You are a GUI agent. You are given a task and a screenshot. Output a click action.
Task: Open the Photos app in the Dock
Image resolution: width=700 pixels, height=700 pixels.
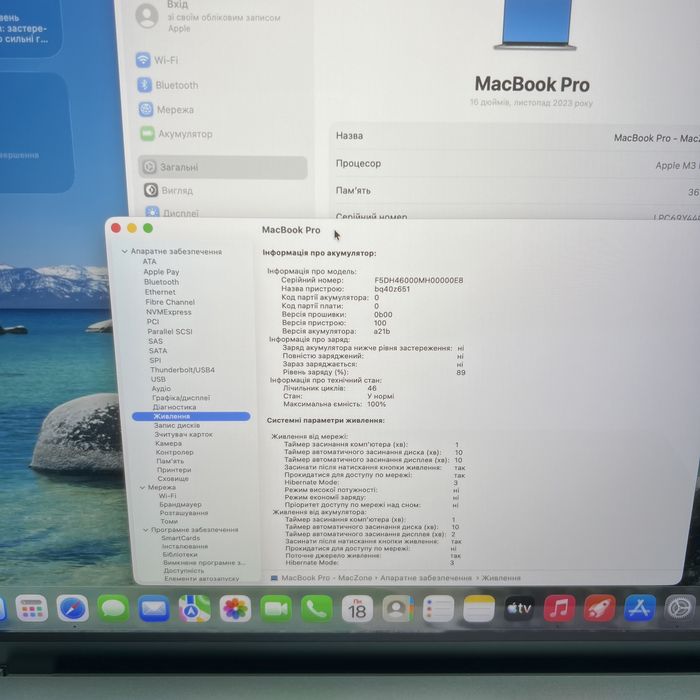click(x=235, y=608)
